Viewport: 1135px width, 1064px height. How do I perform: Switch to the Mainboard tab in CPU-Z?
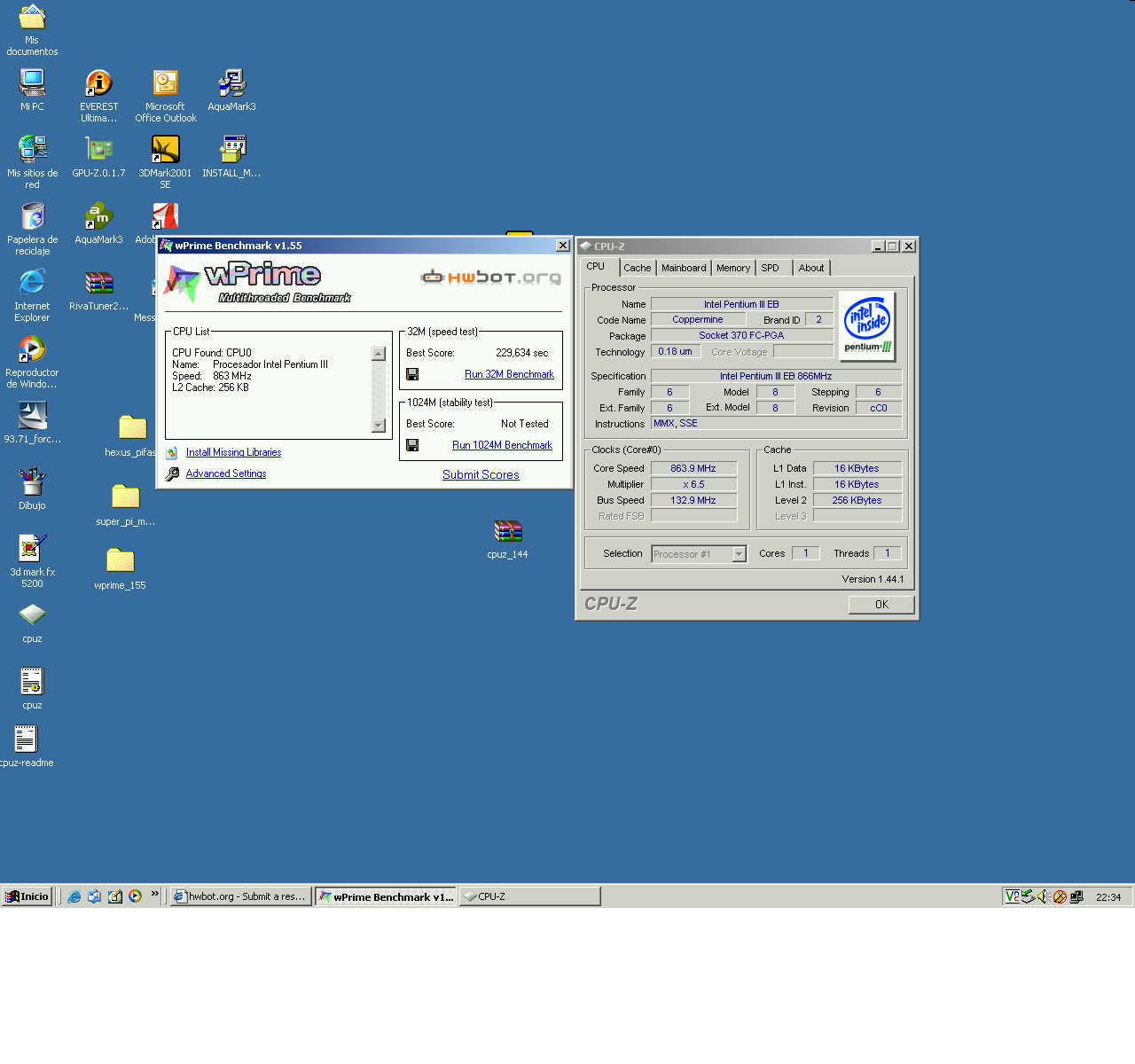point(684,268)
